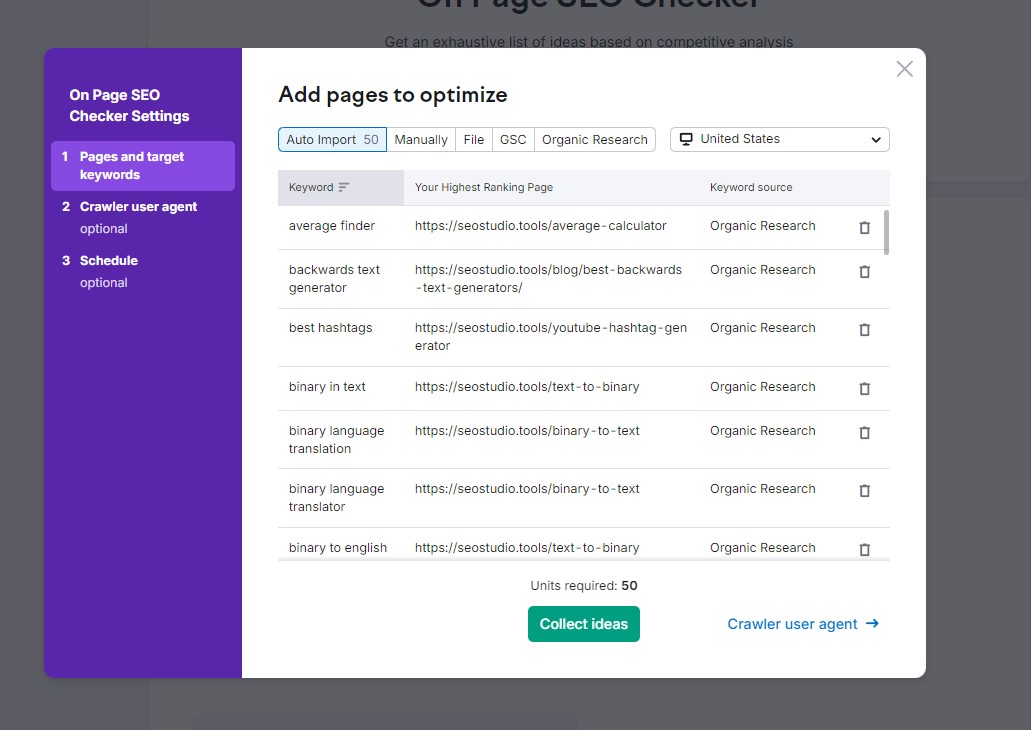Click the youtube-hashtag-generator URL
The width and height of the screenshot is (1031, 730).
(x=551, y=337)
